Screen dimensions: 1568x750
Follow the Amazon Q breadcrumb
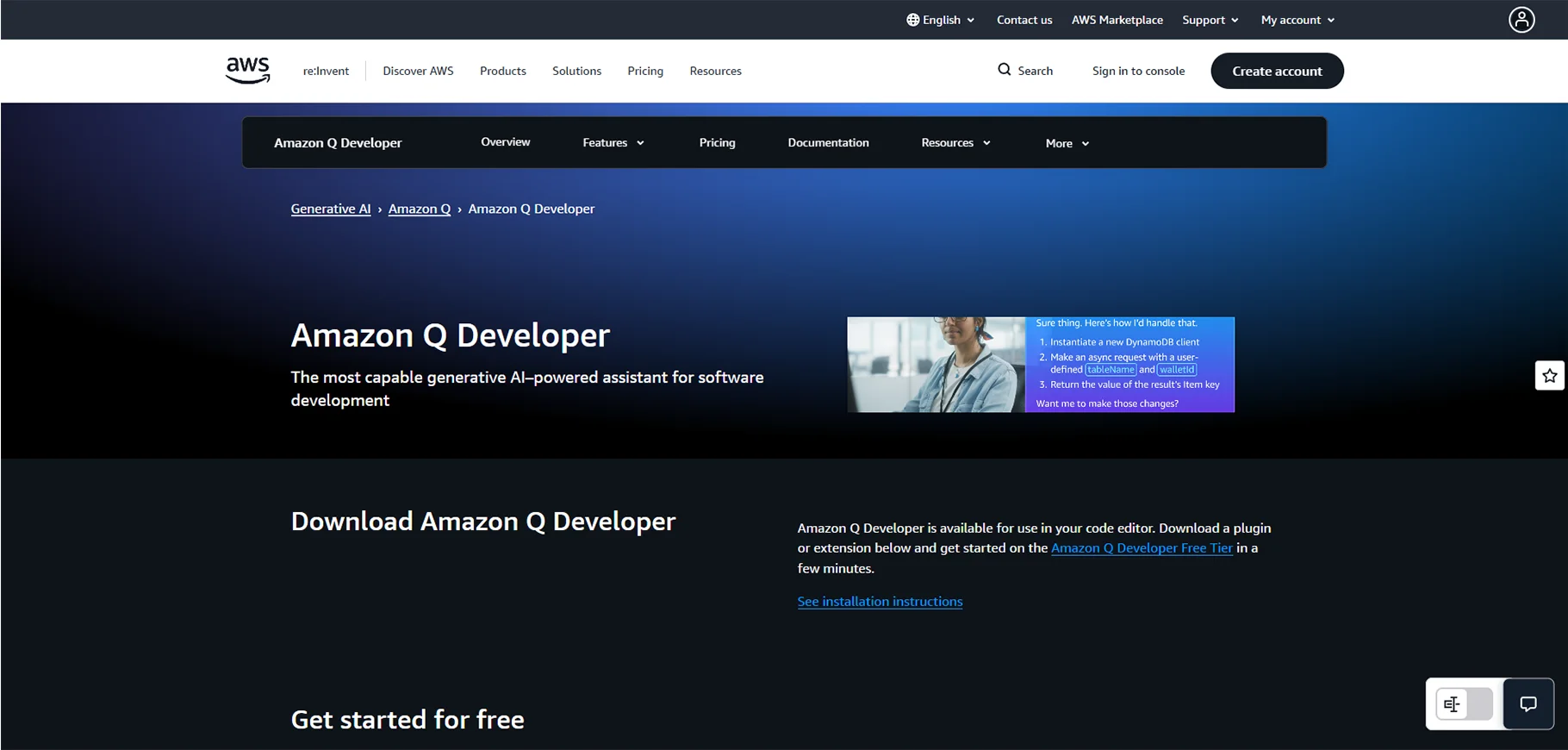(420, 209)
